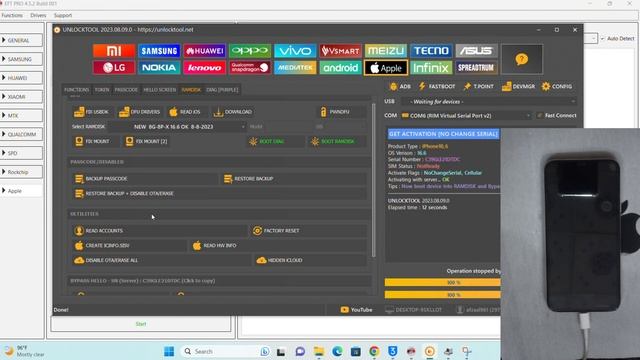The width and height of the screenshot is (640, 360).
Task: Click the DFU DRIVERS button
Action: (x=140, y=112)
